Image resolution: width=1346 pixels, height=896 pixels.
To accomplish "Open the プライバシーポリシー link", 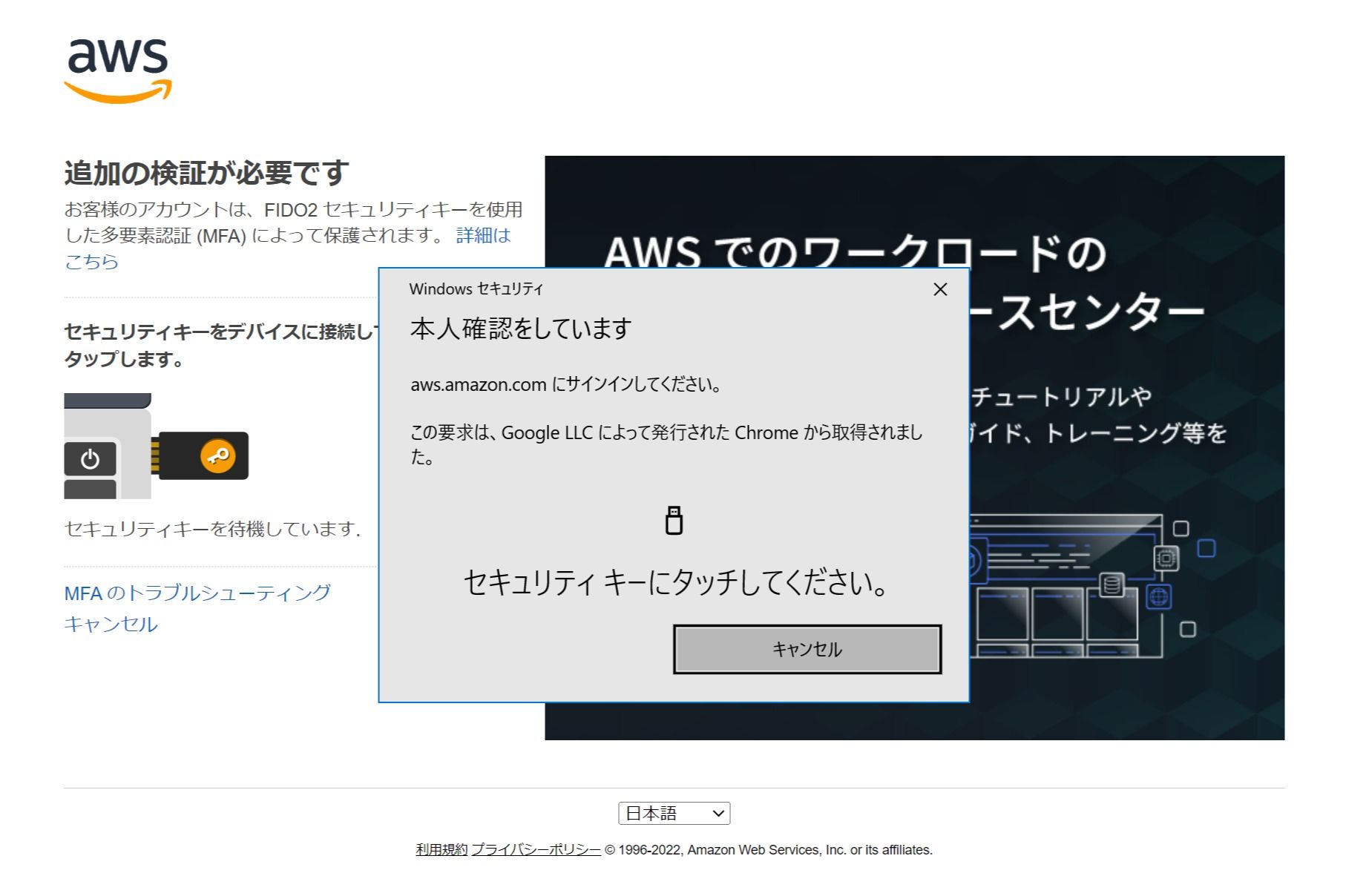I will [536, 849].
